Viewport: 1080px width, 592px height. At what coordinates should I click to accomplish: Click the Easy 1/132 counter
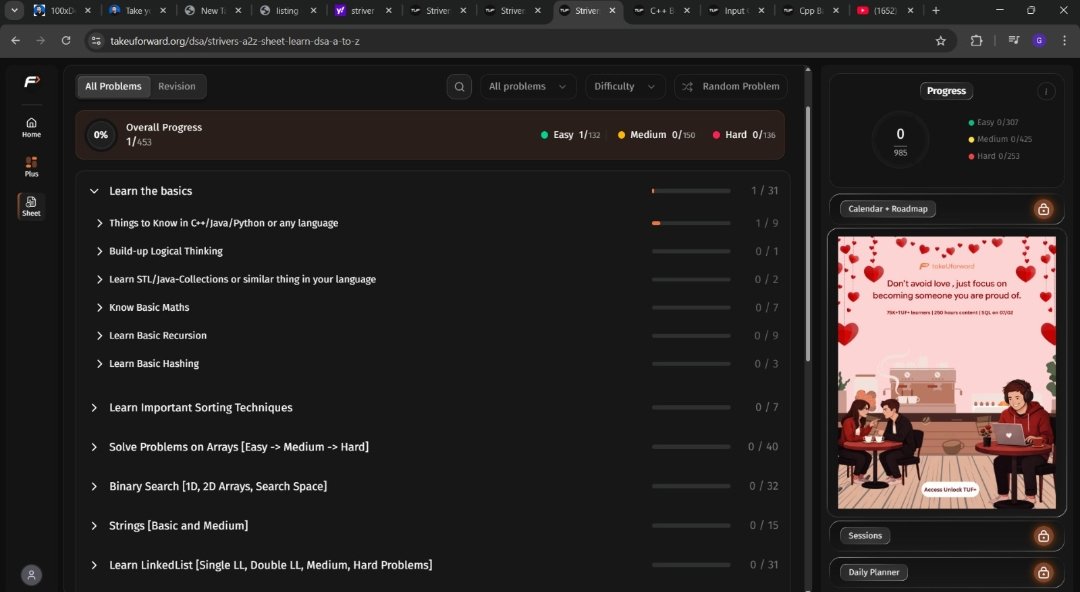tap(570, 135)
